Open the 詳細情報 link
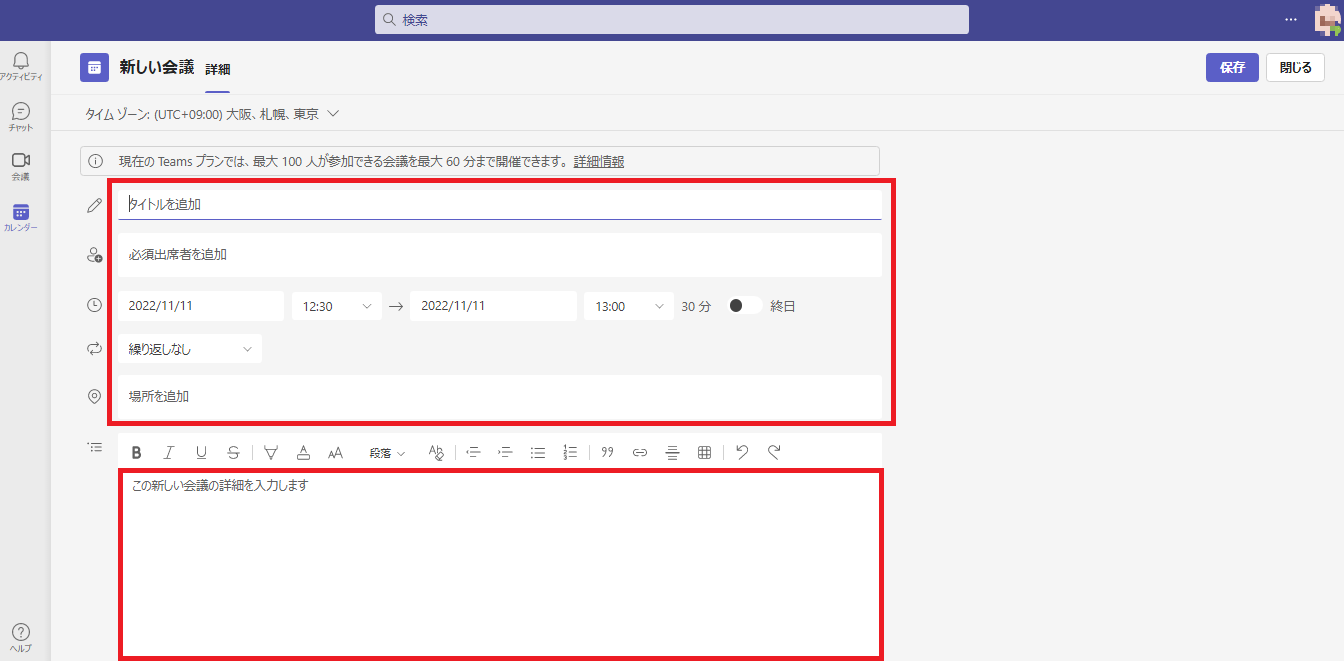The image size is (1344, 661). coord(598,161)
